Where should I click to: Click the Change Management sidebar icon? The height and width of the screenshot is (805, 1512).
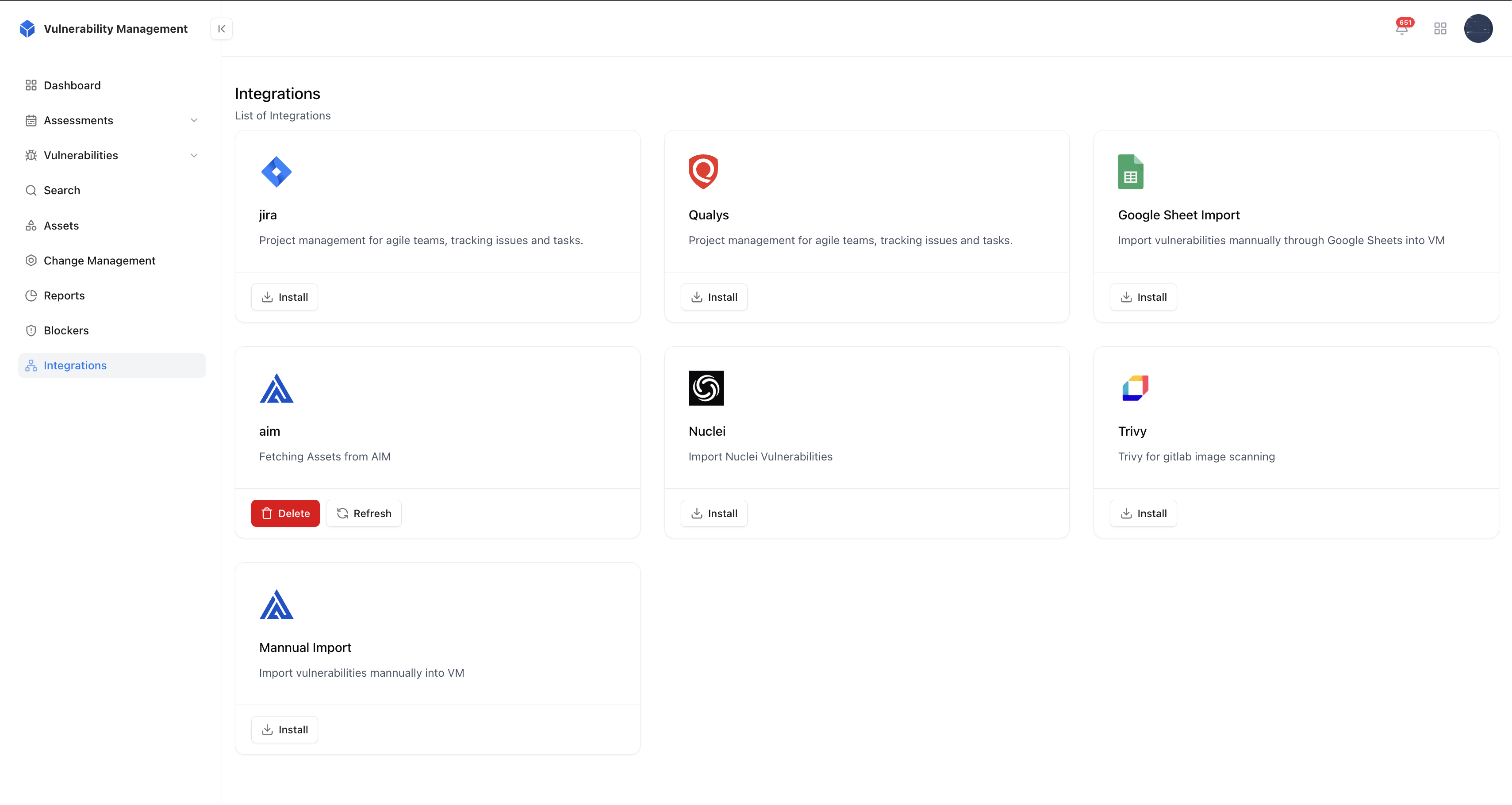[x=31, y=260]
